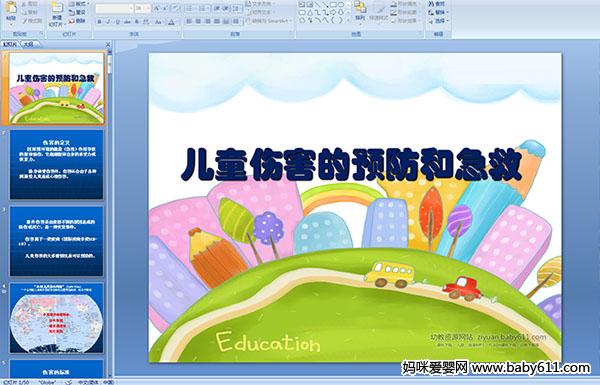Switch to the Outline pane tab
The image size is (600, 385).
(28, 44)
